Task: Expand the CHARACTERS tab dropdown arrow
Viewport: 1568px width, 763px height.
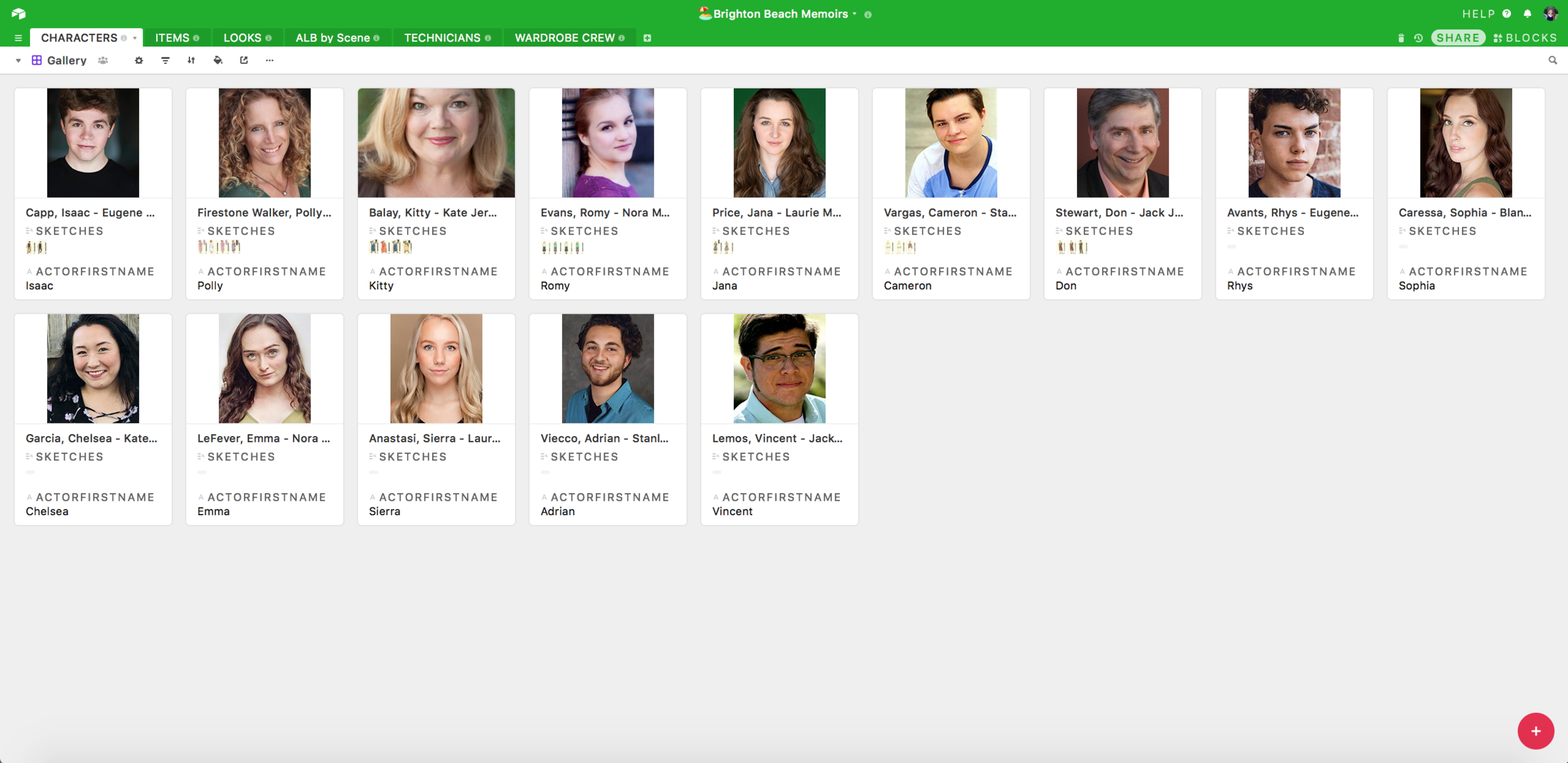Action: (135, 38)
